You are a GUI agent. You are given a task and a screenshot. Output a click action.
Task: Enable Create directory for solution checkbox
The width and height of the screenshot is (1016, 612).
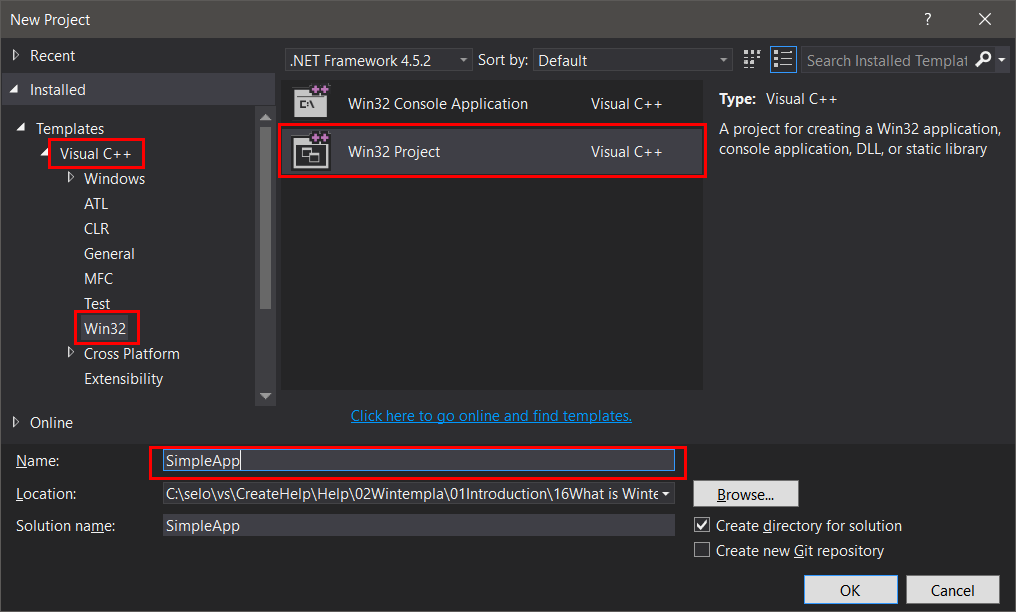(x=702, y=525)
